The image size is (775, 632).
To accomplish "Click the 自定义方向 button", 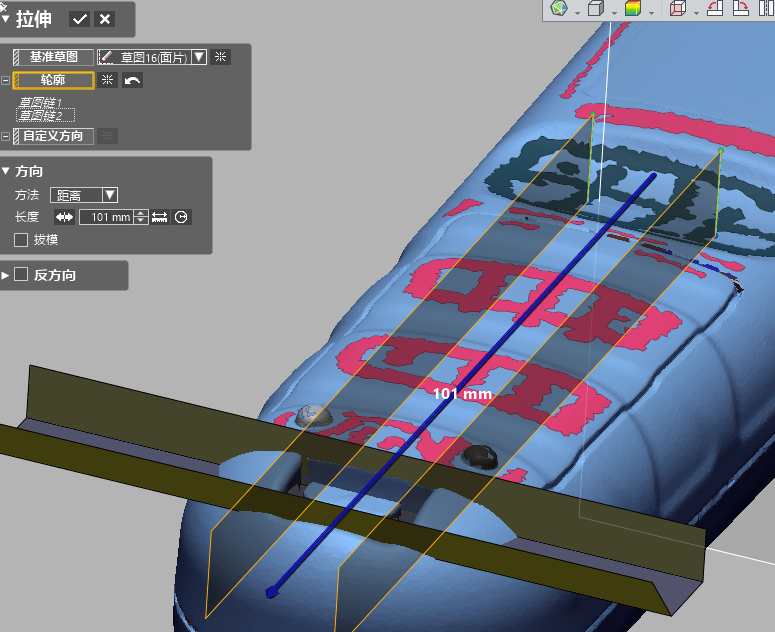I will click(53, 136).
